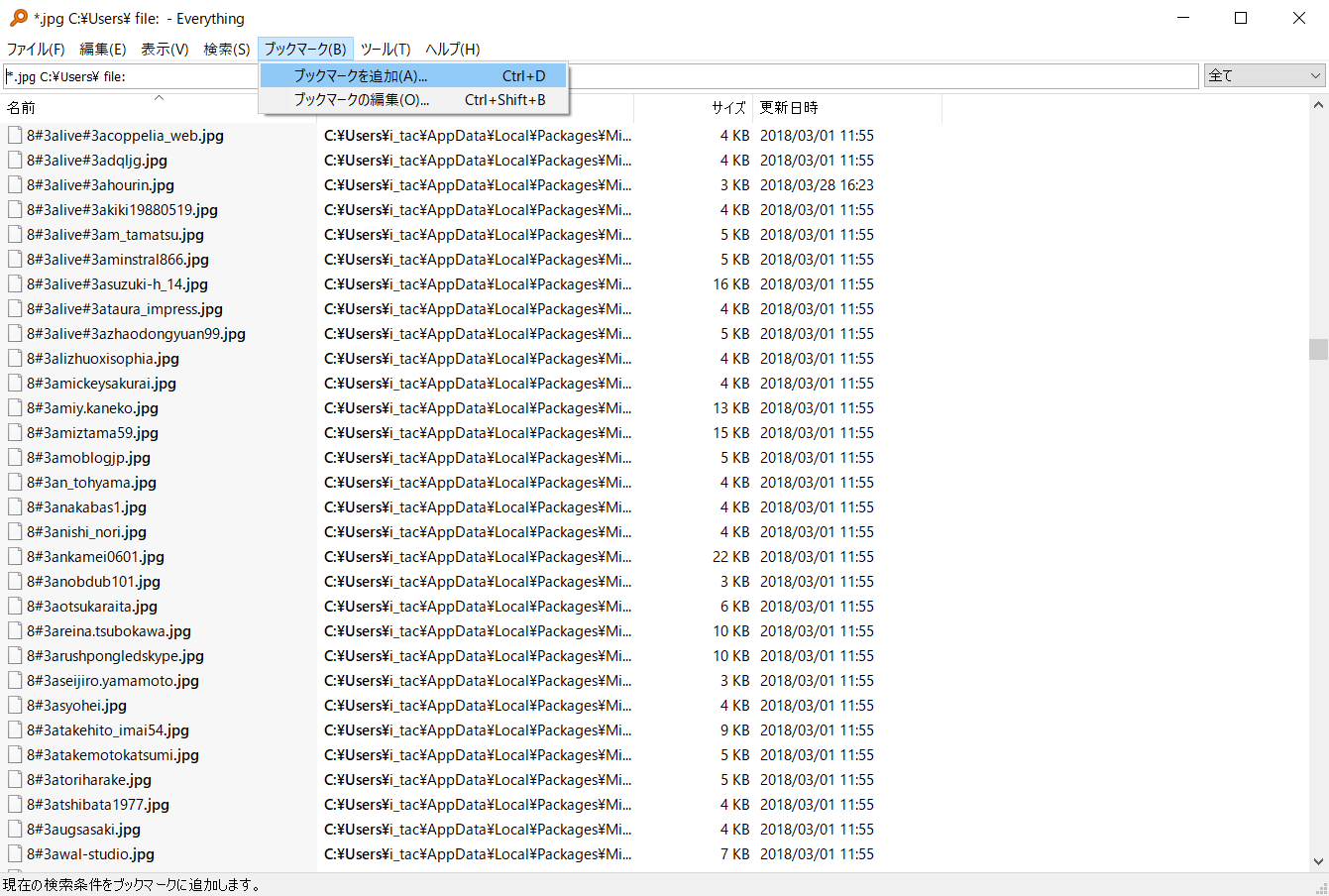The width and height of the screenshot is (1329, 896).
Task: Click file icon for 8#3arushpongledskype.jpg
Action: coord(15,656)
